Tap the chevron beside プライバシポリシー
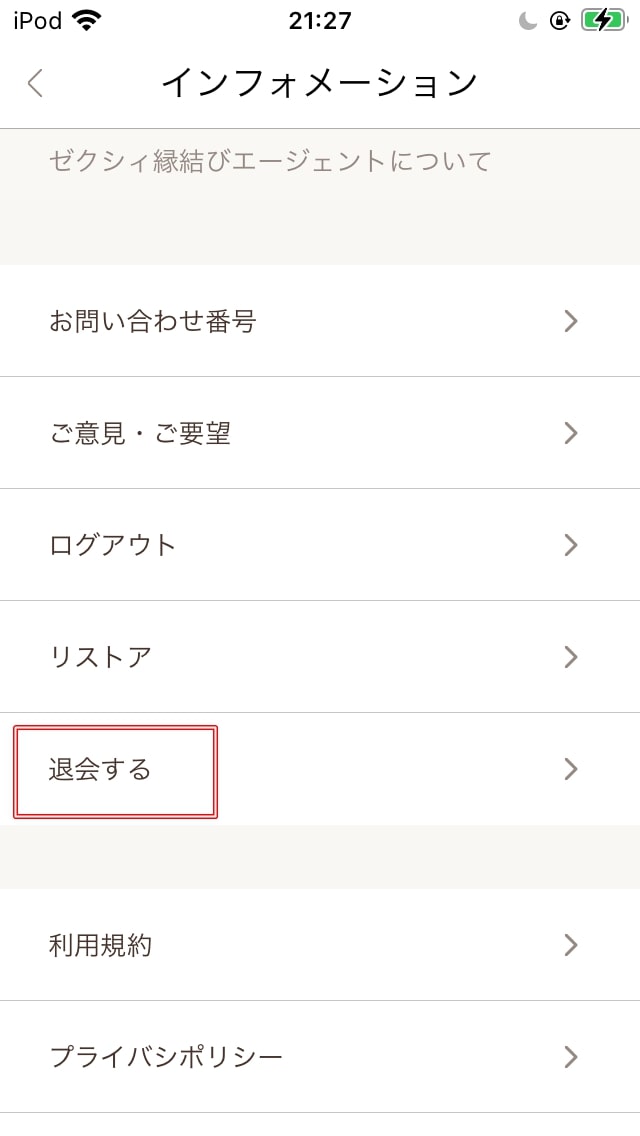Screen dimensions: 640x1136 point(571,1057)
